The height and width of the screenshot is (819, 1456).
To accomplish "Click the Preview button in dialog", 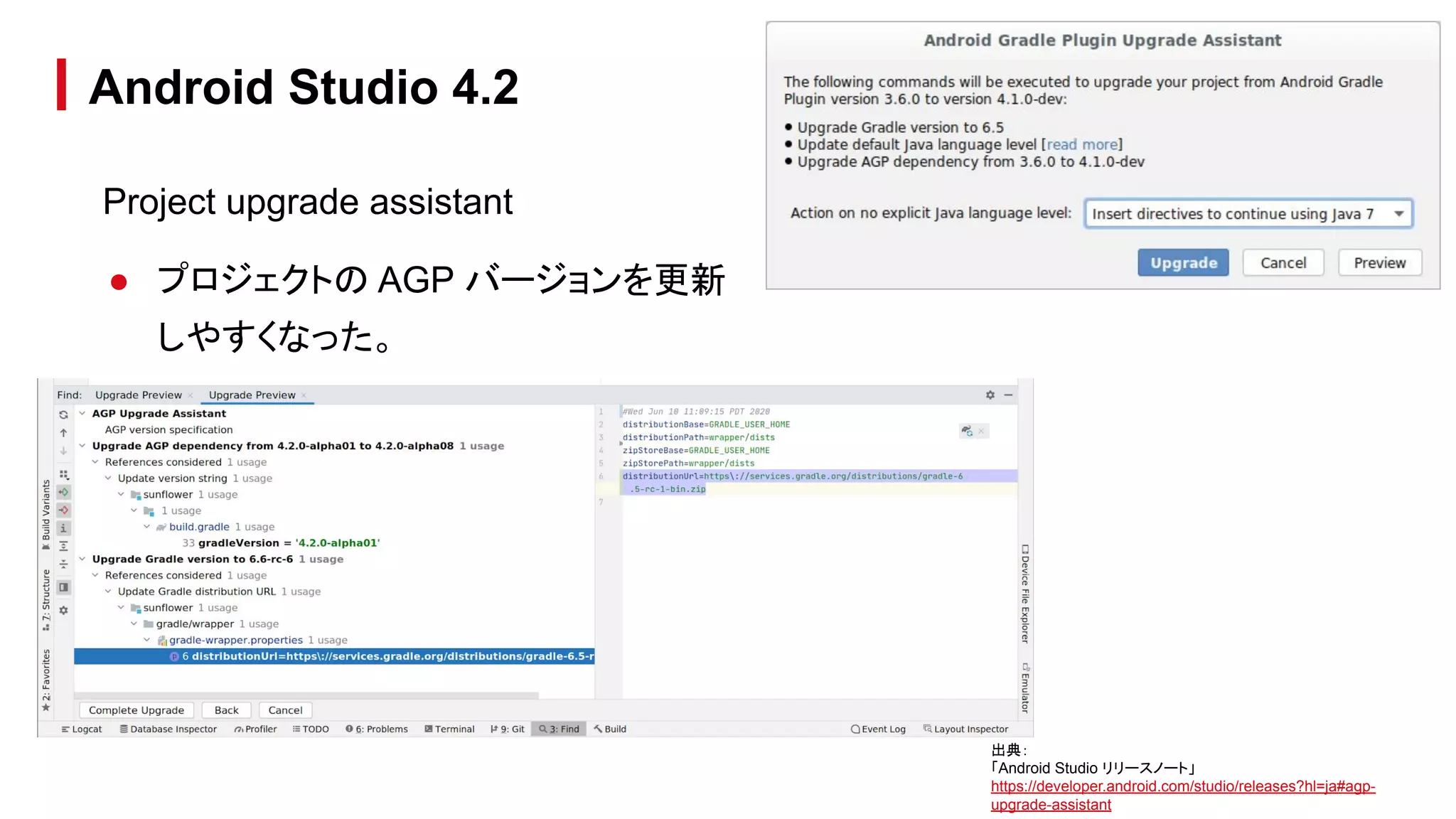I will point(1379,262).
